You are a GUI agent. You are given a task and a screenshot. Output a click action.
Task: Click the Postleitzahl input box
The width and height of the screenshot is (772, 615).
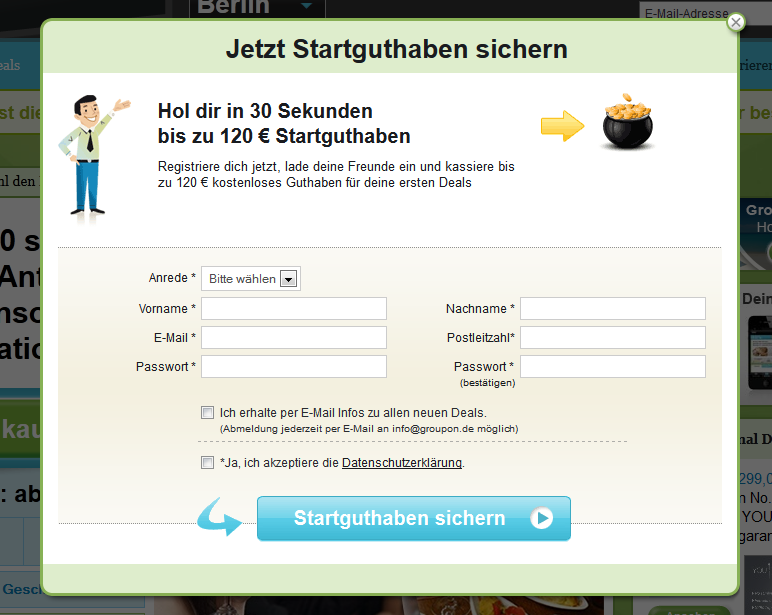pyautogui.click(x=612, y=338)
